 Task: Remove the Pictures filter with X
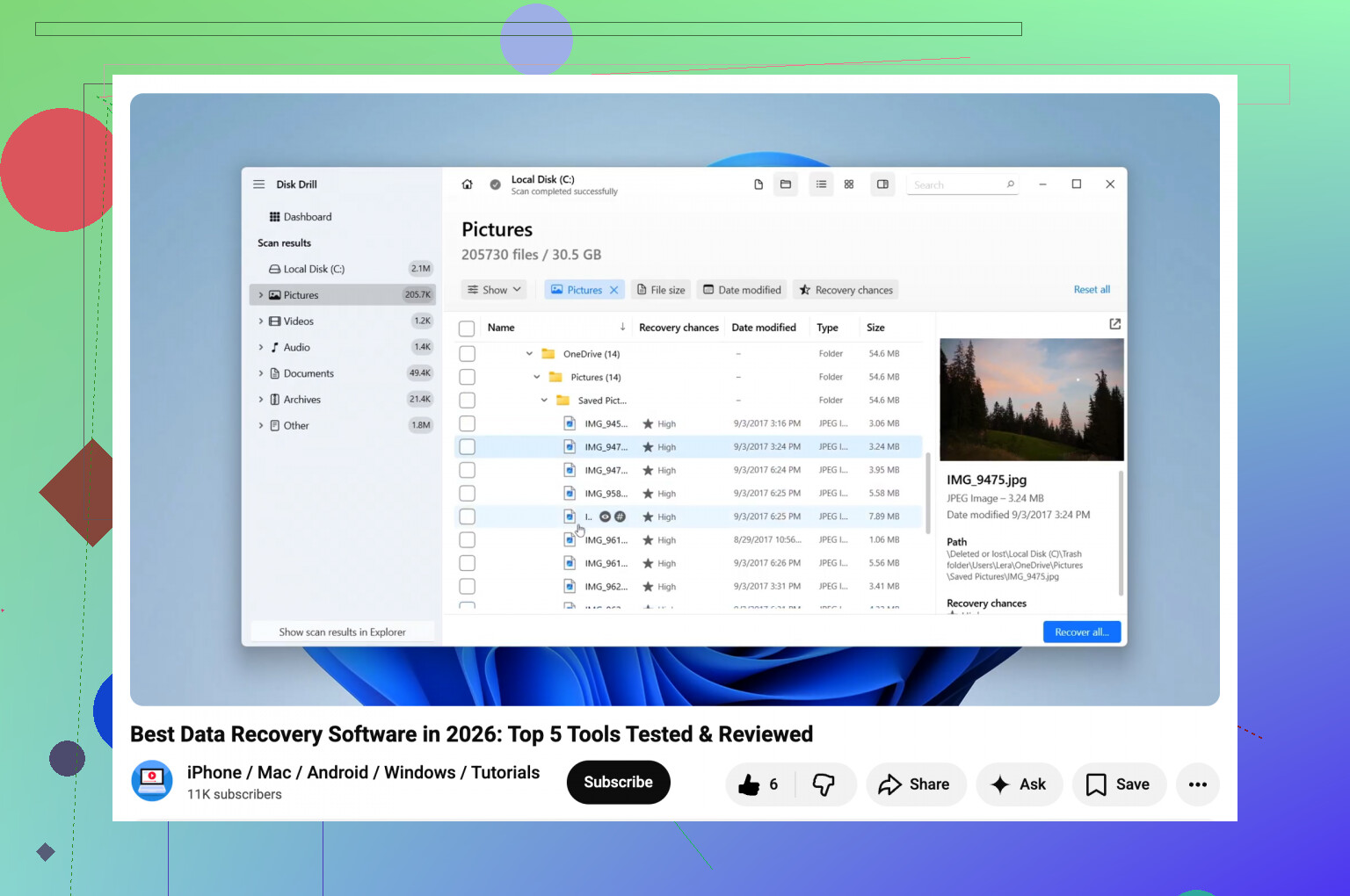click(613, 290)
